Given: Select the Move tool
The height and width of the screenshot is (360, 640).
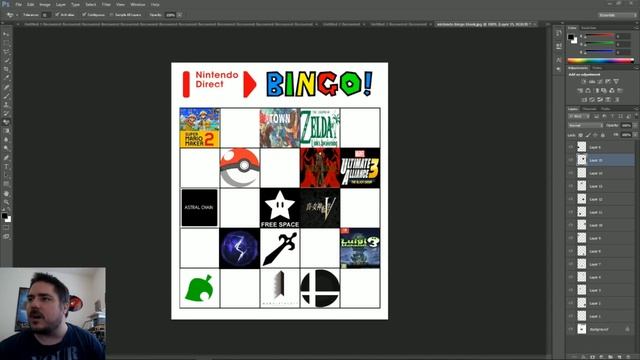Looking at the screenshot, I should point(6,34).
